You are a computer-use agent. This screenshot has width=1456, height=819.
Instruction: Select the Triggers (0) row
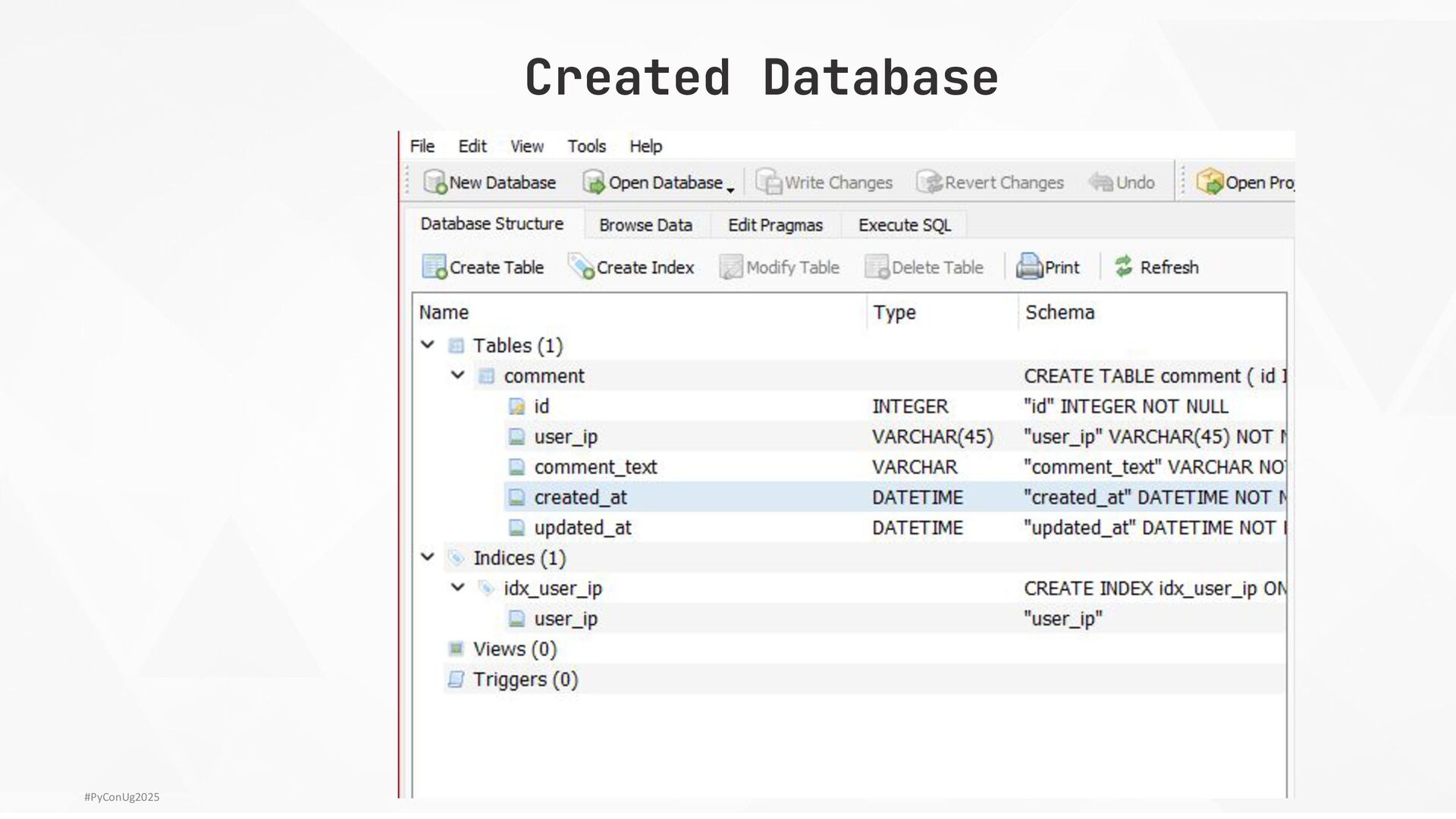[x=849, y=679]
